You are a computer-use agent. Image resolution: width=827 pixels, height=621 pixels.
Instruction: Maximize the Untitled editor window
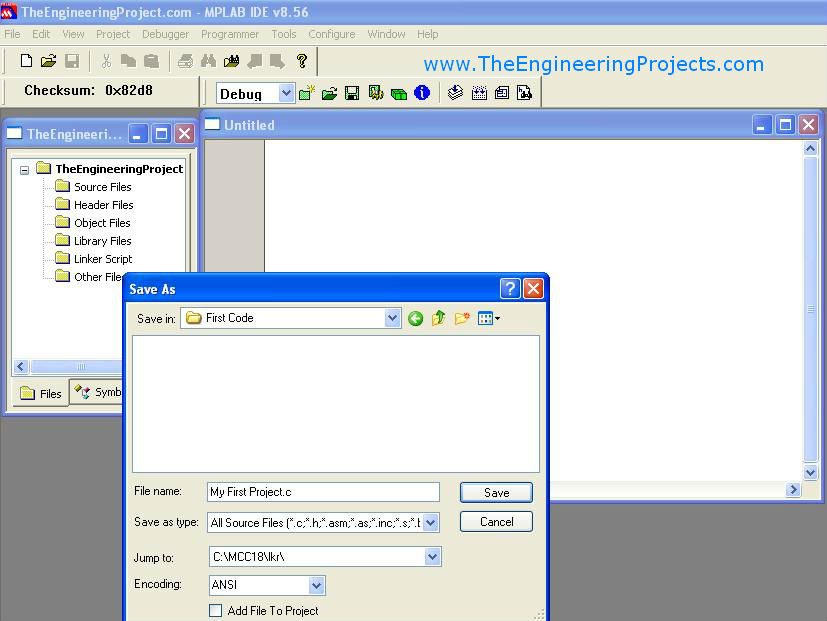785,125
